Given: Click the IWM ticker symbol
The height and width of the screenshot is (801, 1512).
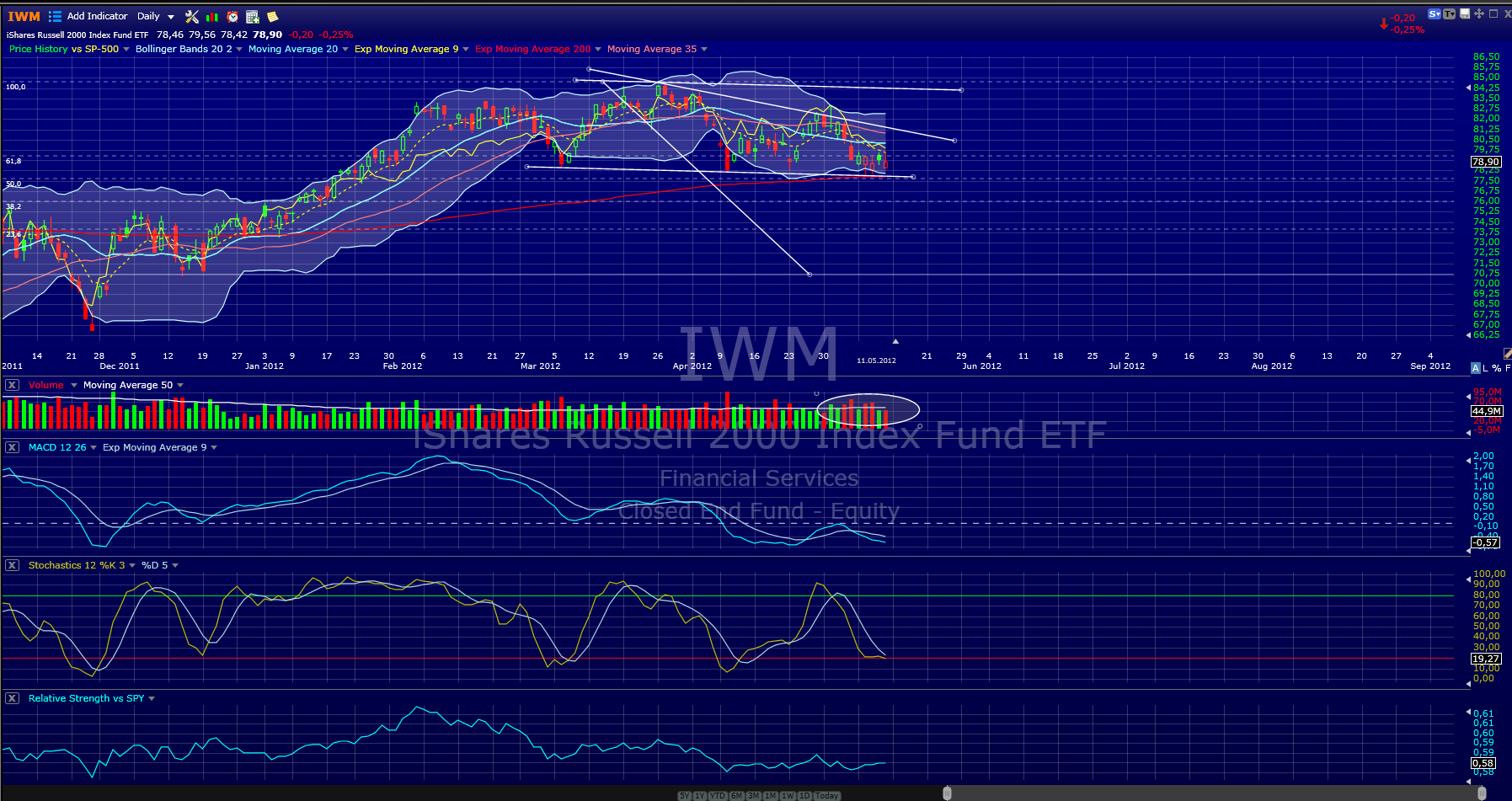Looking at the screenshot, I should pos(24,16).
